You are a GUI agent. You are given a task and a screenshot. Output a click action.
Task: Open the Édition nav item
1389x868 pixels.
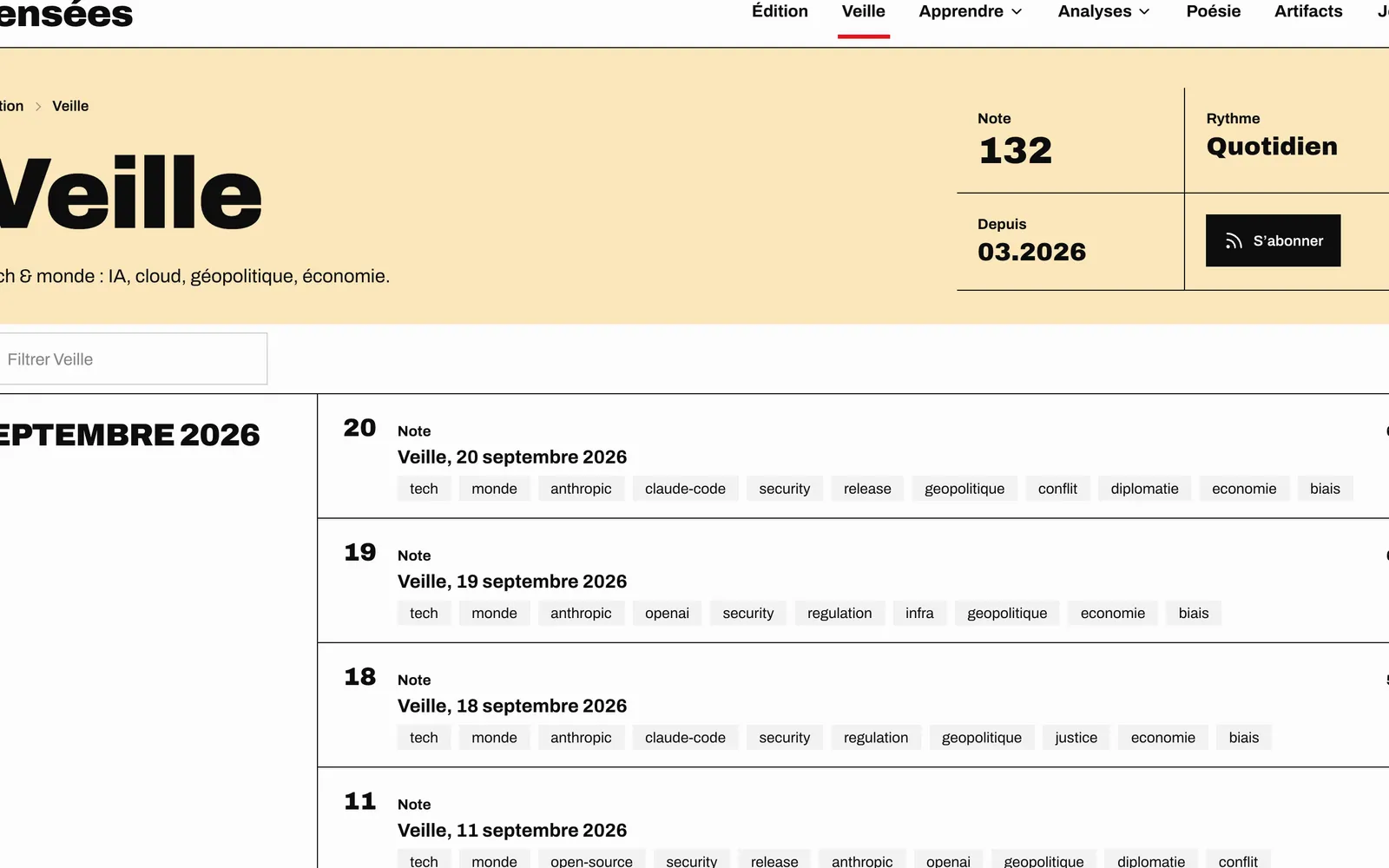pyautogui.click(x=780, y=11)
